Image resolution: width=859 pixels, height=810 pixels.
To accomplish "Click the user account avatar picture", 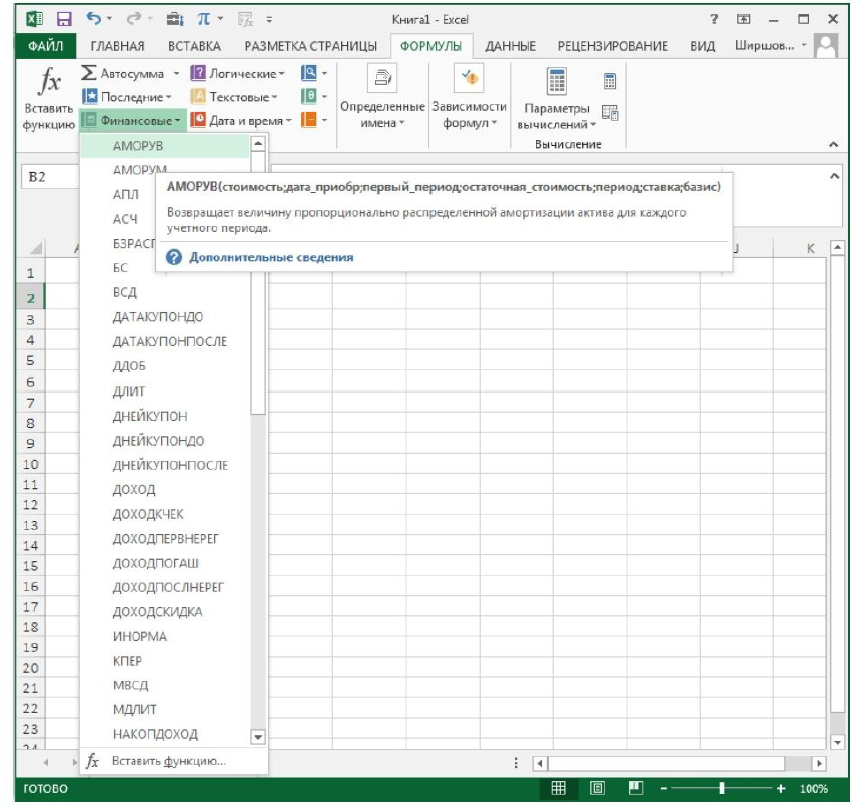I will point(826,45).
